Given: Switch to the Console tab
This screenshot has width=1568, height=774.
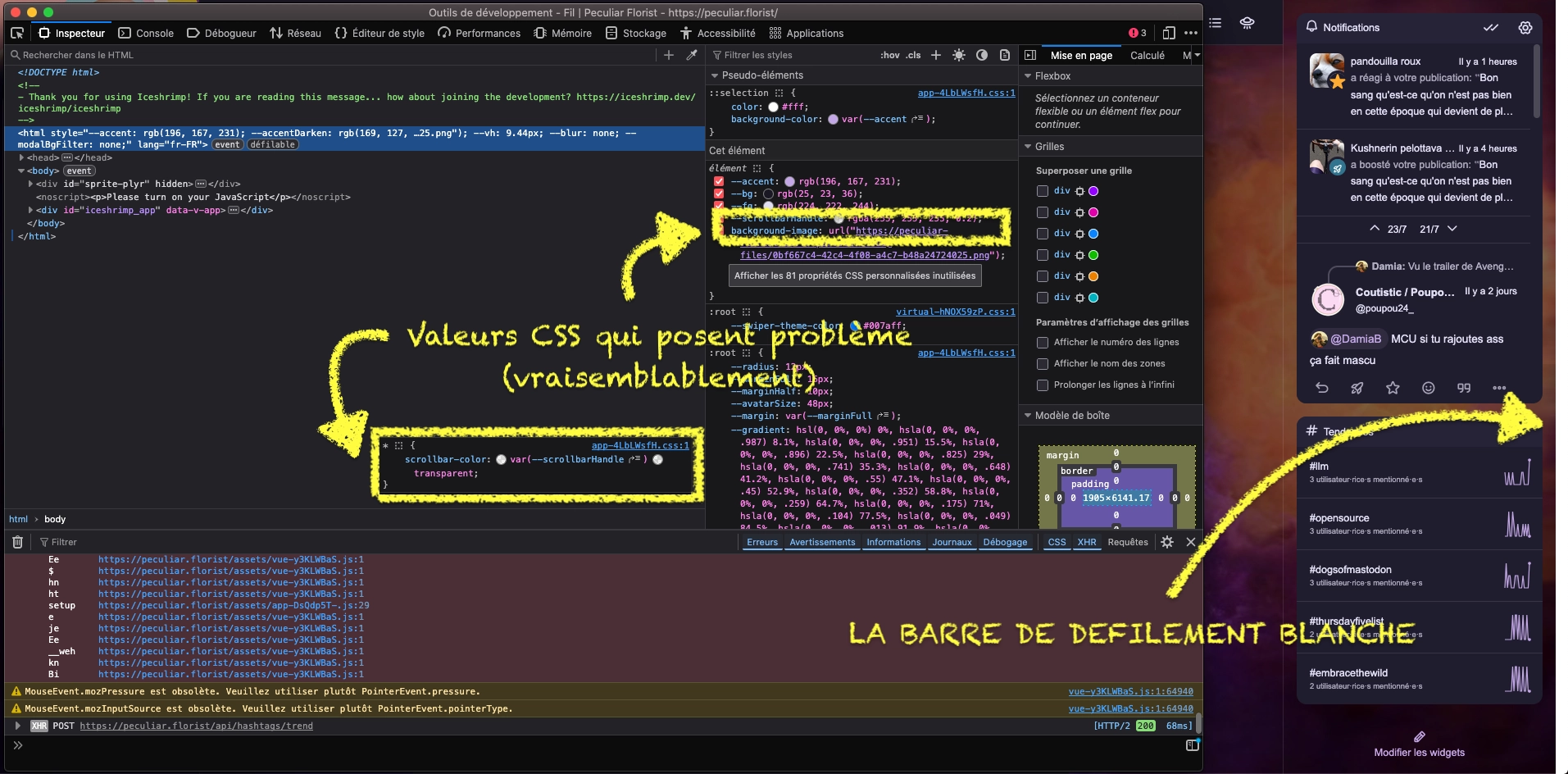Looking at the screenshot, I should [x=146, y=33].
